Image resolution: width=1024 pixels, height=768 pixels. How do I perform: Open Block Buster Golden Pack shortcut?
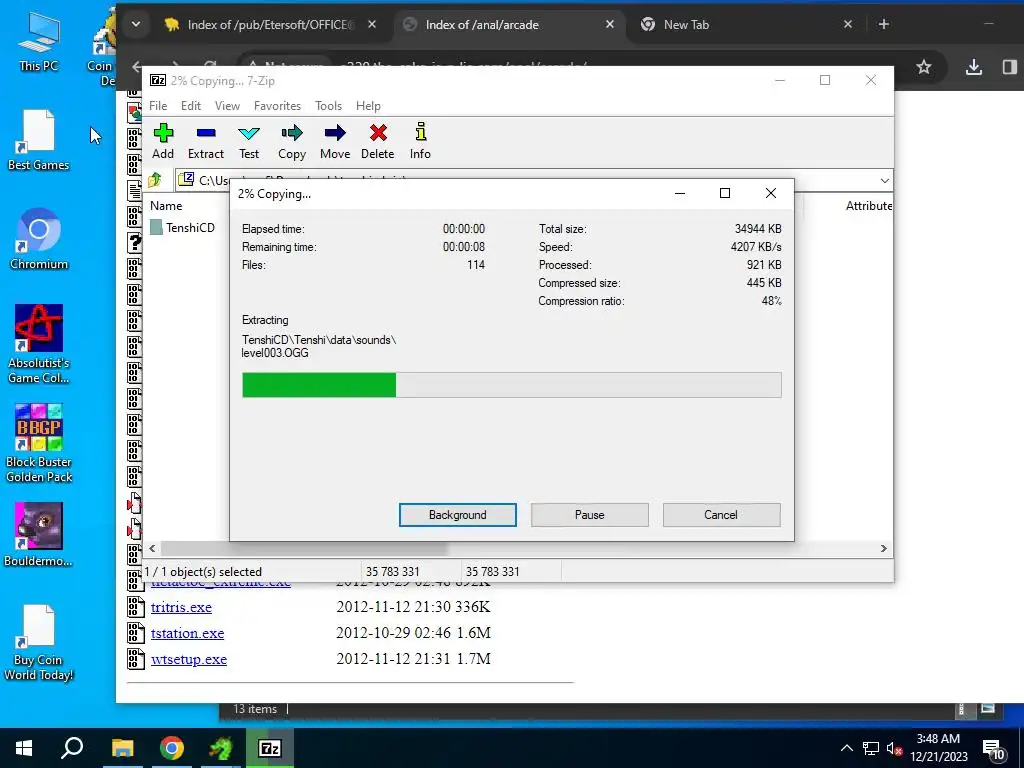click(39, 443)
